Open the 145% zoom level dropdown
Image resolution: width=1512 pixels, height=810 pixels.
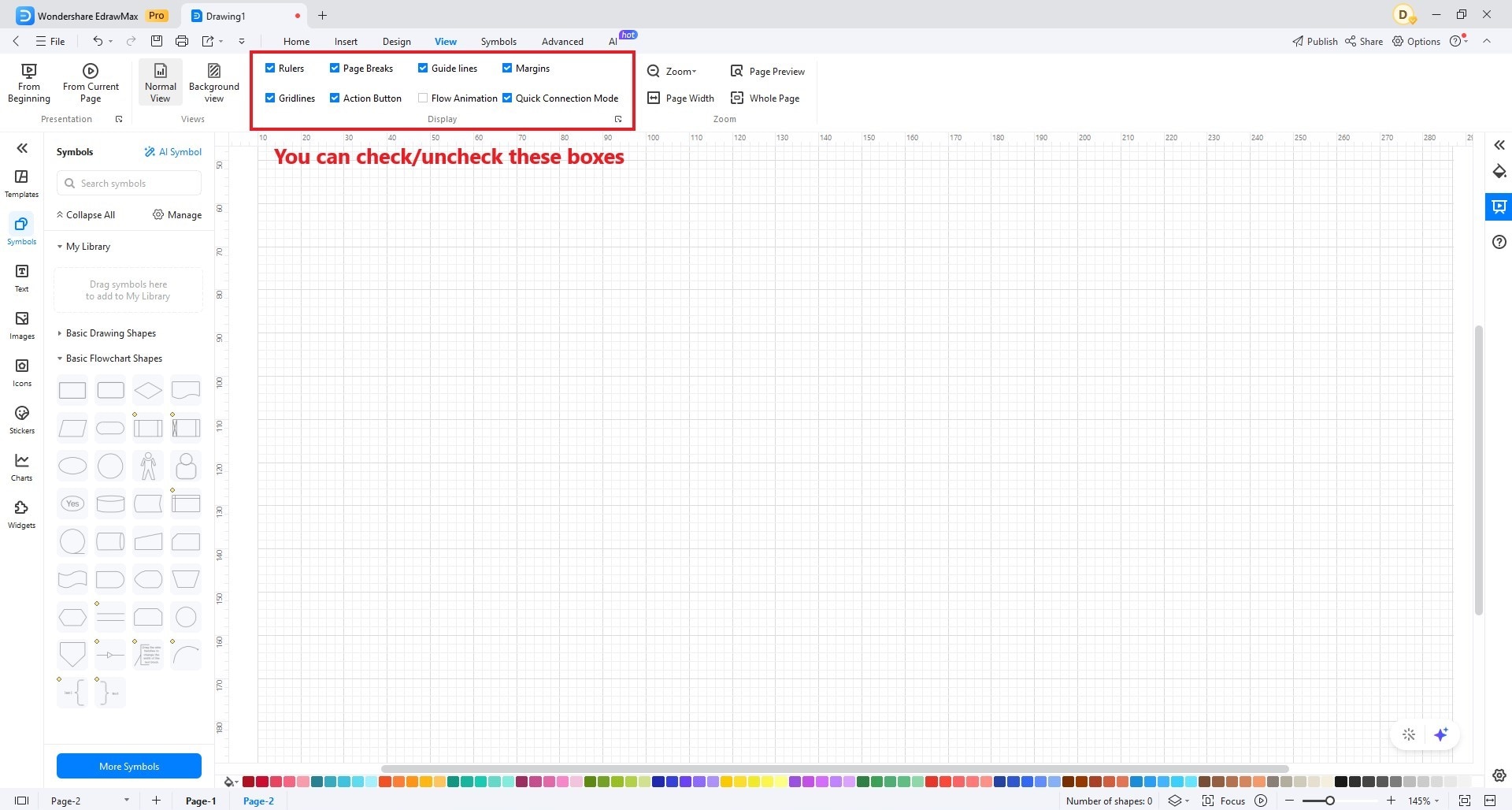coord(1424,801)
